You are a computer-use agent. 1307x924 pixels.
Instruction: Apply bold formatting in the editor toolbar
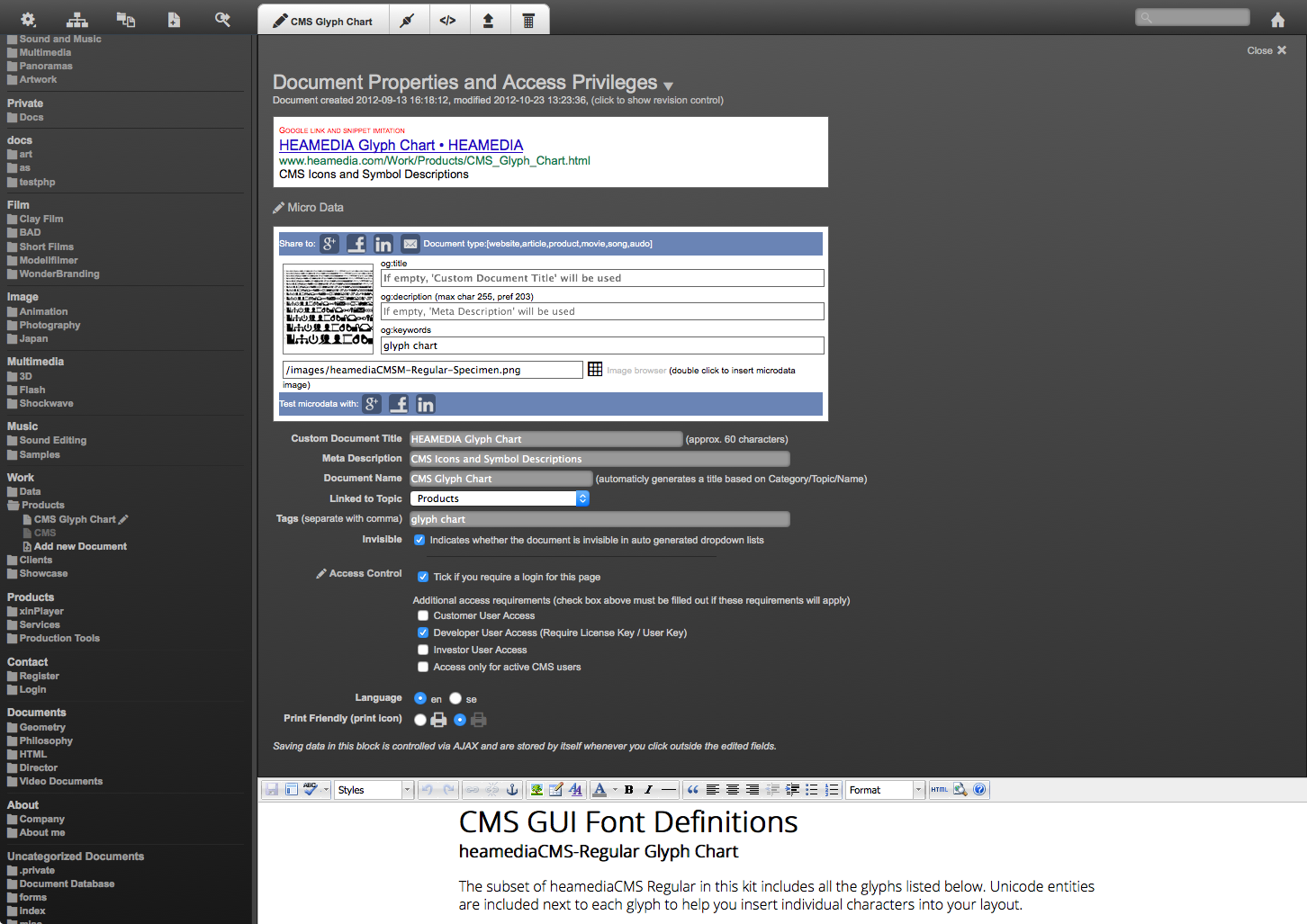coord(628,790)
